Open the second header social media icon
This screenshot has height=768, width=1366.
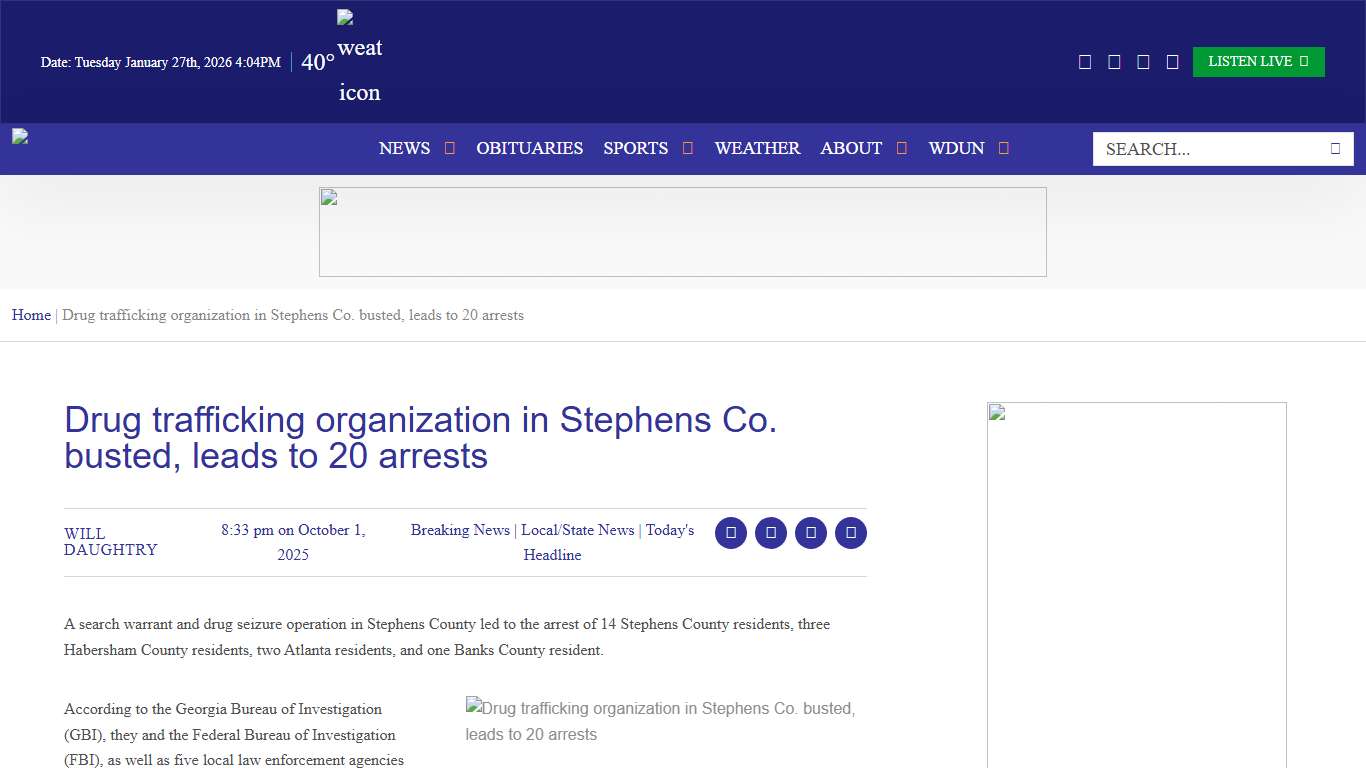tap(1114, 61)
